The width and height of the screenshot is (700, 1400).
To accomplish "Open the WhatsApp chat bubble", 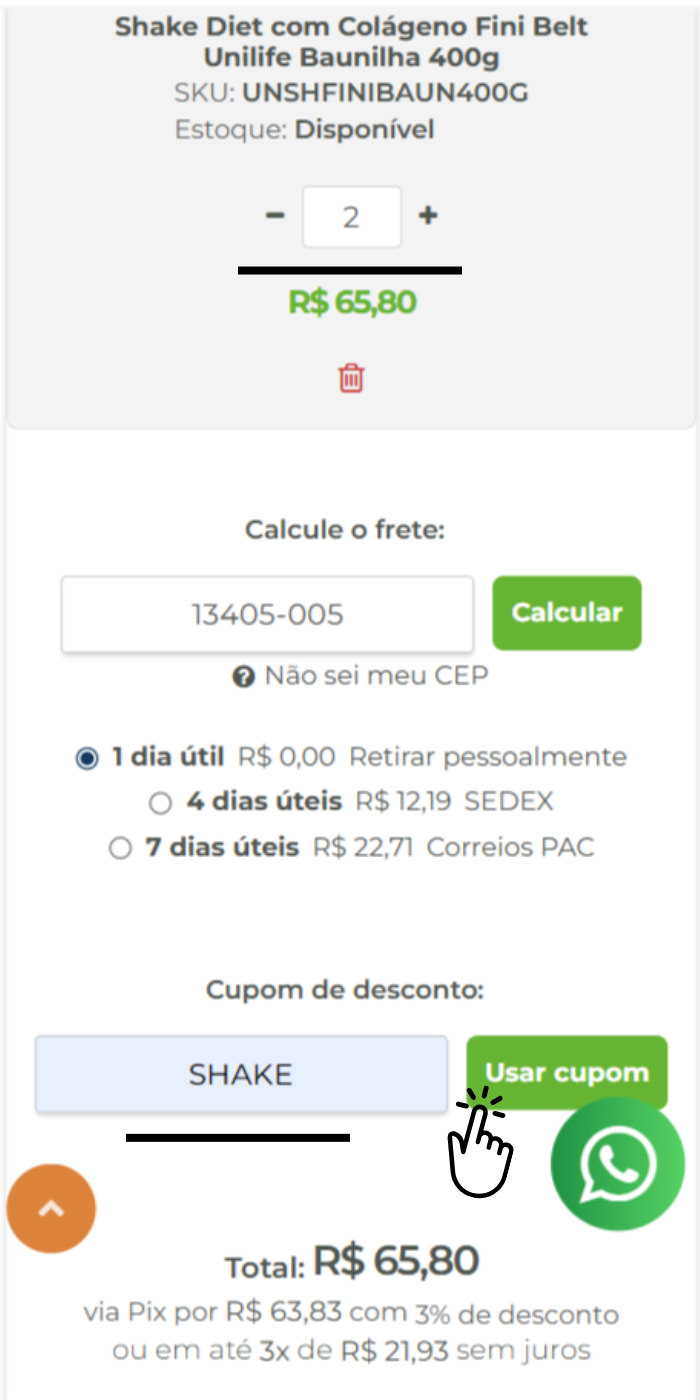I will pyautogui.click(x=617, y=1164).
